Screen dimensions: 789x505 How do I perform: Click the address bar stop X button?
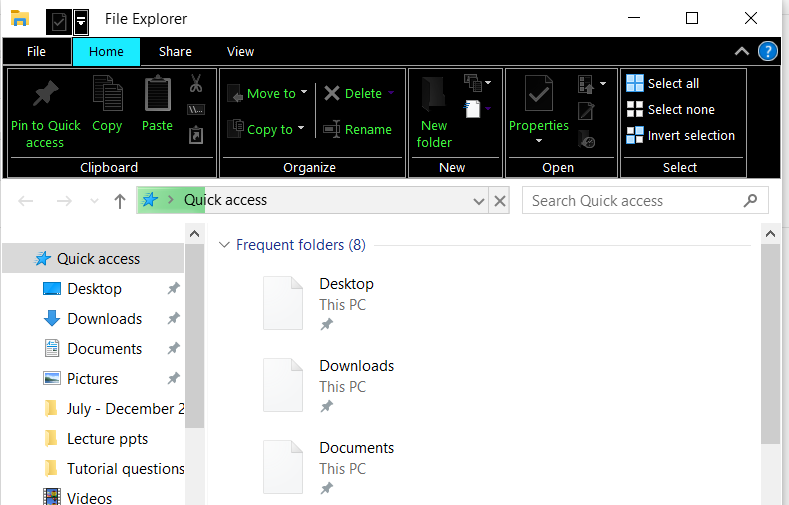coord(500,201)
